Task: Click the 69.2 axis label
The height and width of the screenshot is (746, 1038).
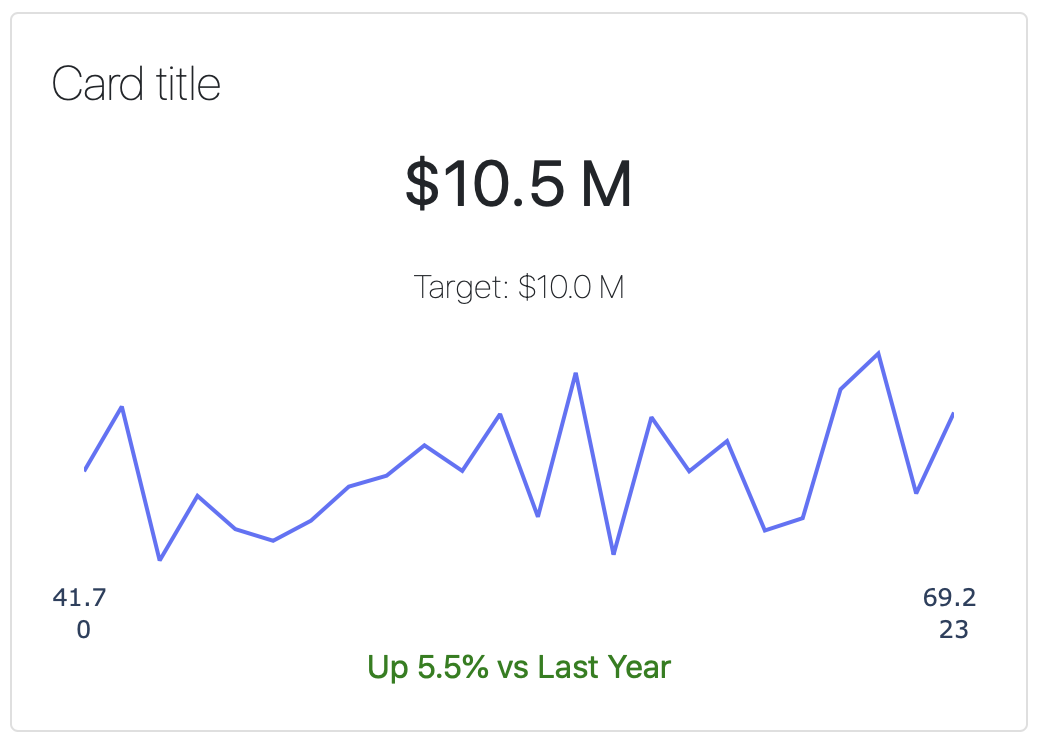Action: click(x=949, y=597)
